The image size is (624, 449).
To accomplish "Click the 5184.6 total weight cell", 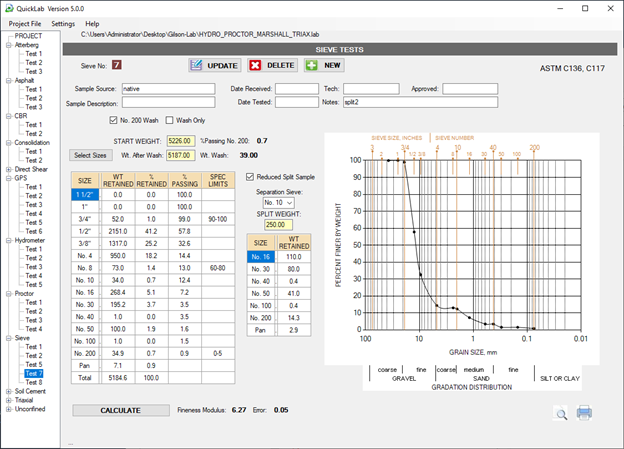I will [118, 378].
